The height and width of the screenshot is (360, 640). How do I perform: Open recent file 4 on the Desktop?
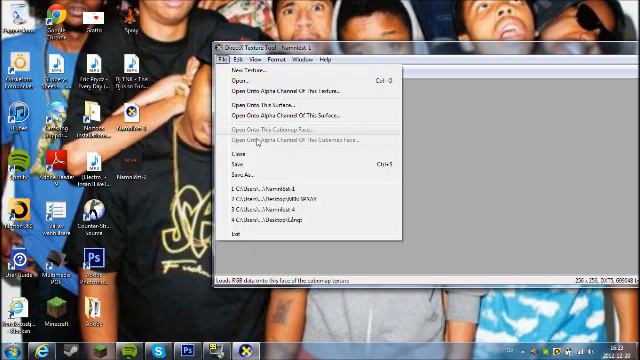coord(267,220)
